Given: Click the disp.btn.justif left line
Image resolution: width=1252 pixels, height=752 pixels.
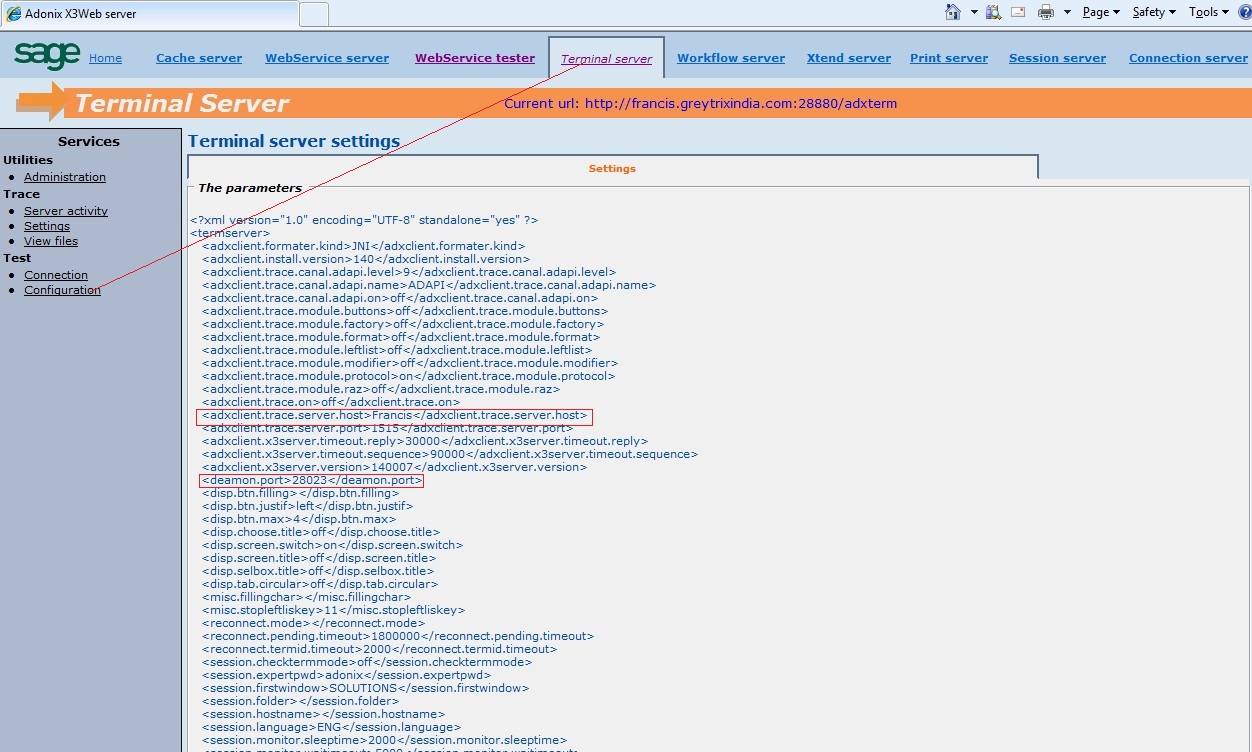Looking at the screenshot, I should [307, 506].
